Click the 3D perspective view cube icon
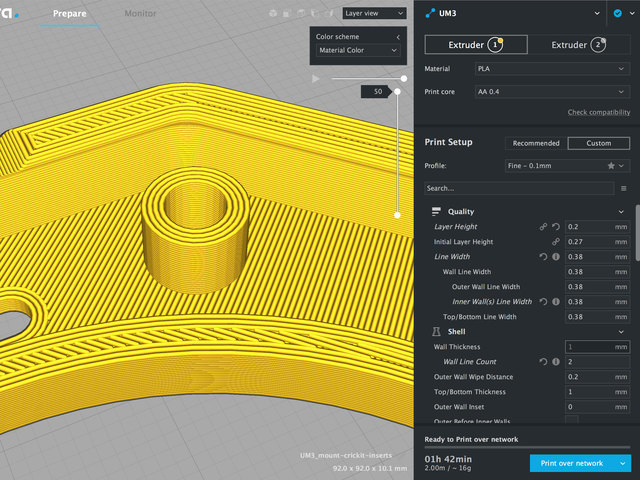This screenshot has width=640, height=480. 274,14
